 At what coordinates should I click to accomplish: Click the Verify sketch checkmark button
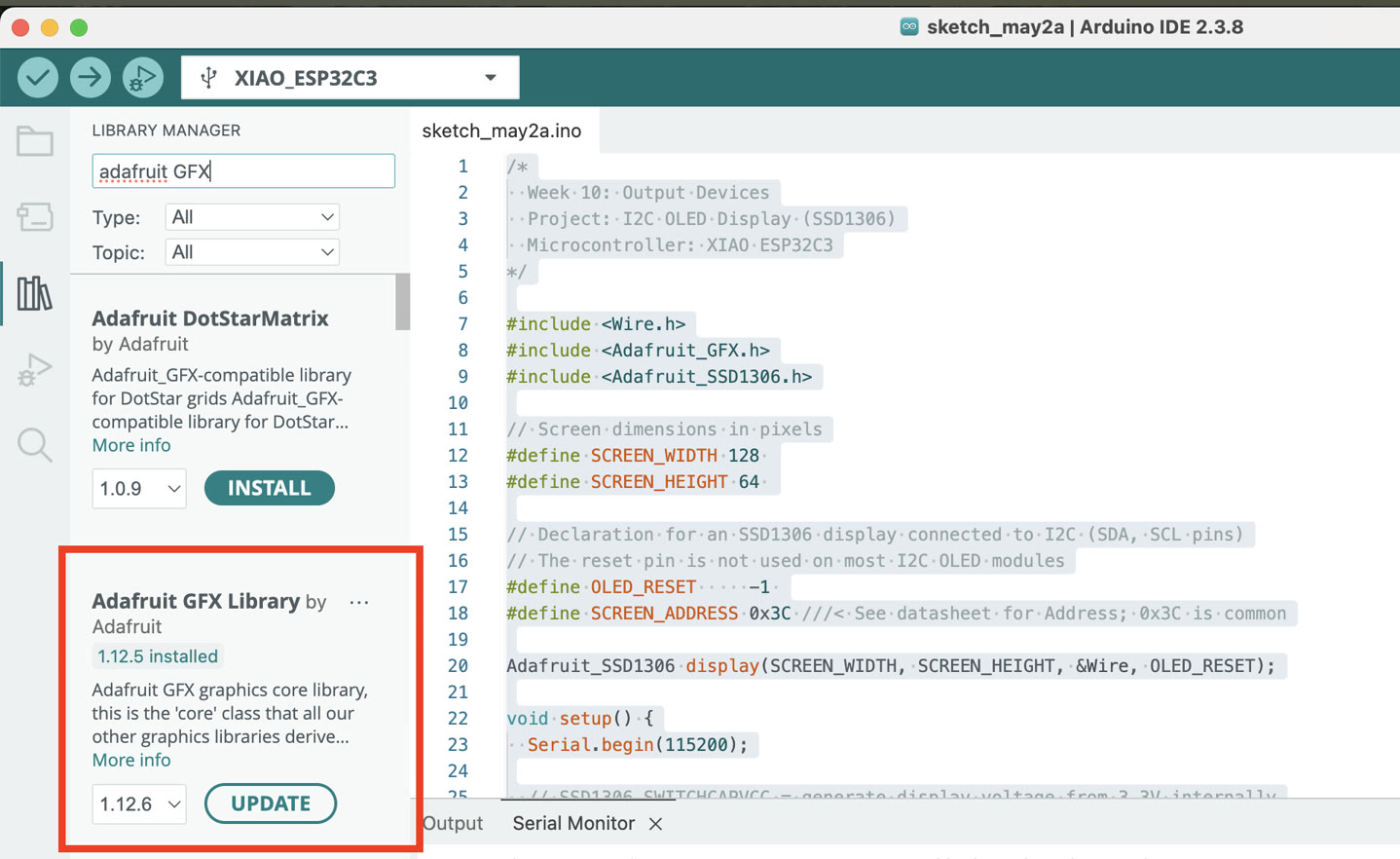[38, 78]
